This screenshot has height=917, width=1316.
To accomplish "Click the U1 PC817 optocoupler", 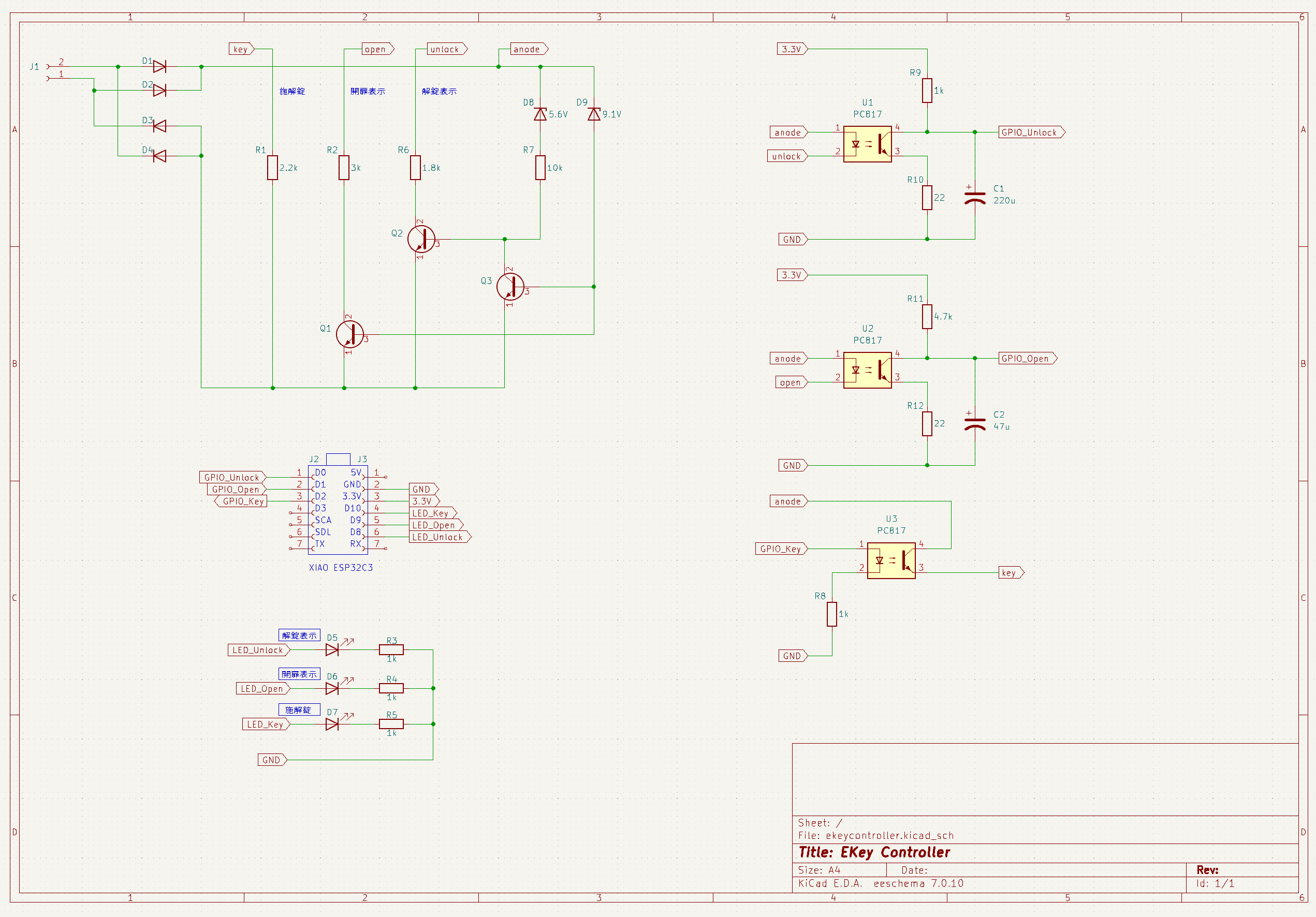I will pos(867,144).
